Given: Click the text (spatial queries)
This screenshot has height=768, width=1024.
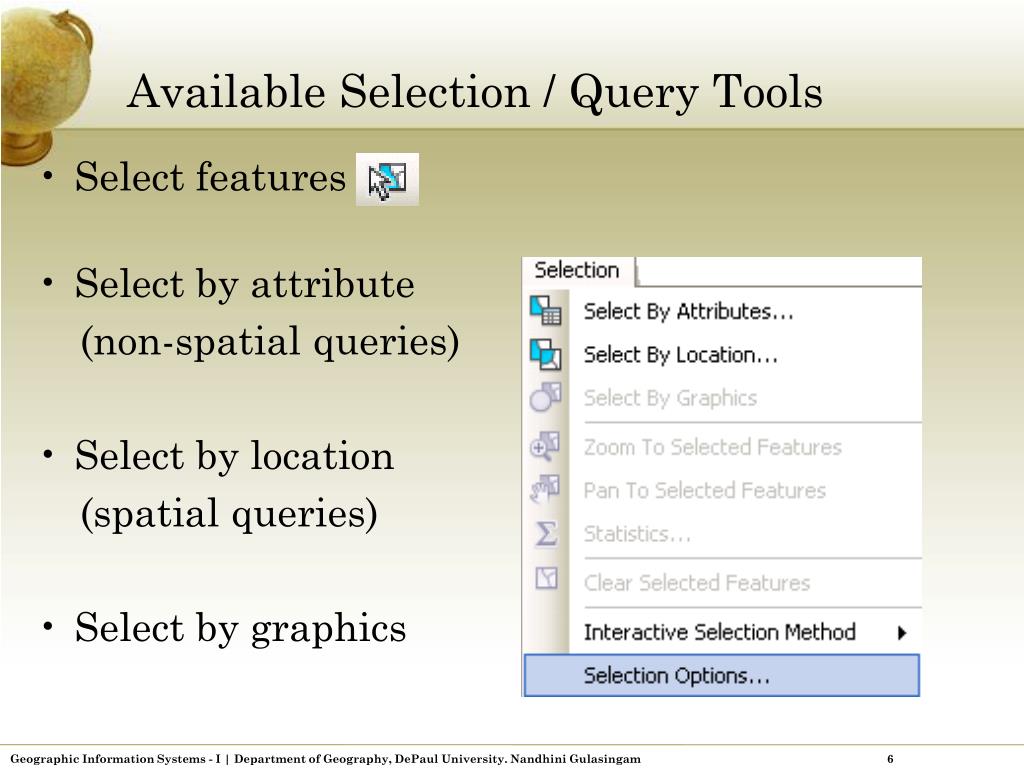Looking at the screenshot, I should pos(229,513).
